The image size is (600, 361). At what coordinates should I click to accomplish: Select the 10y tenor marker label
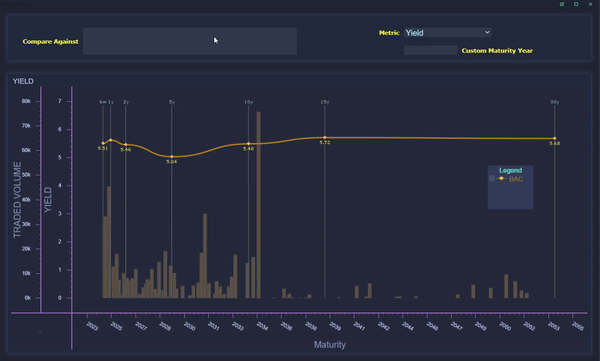tap(249, 102)
